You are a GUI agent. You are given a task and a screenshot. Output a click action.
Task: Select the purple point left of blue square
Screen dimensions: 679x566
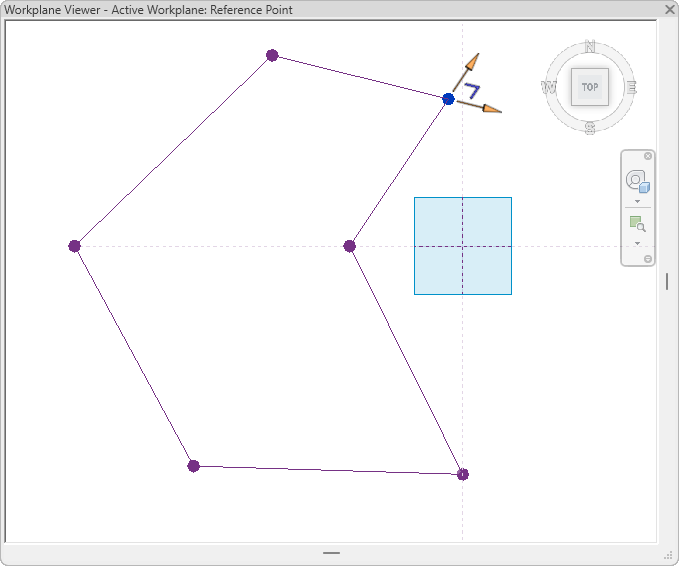349,246
